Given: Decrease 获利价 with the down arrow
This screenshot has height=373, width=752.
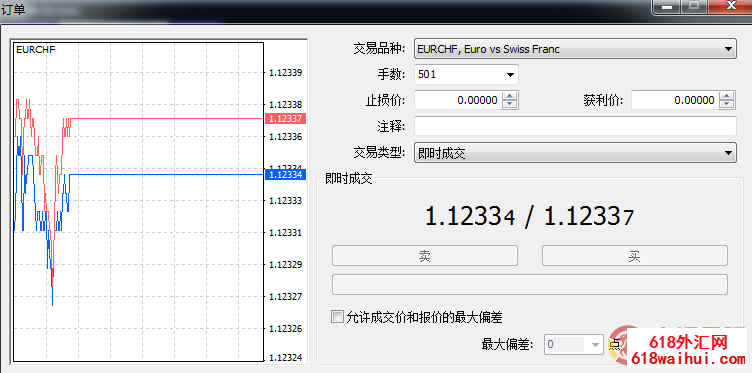Looking at the screenshot, I should tap(727, 104).
